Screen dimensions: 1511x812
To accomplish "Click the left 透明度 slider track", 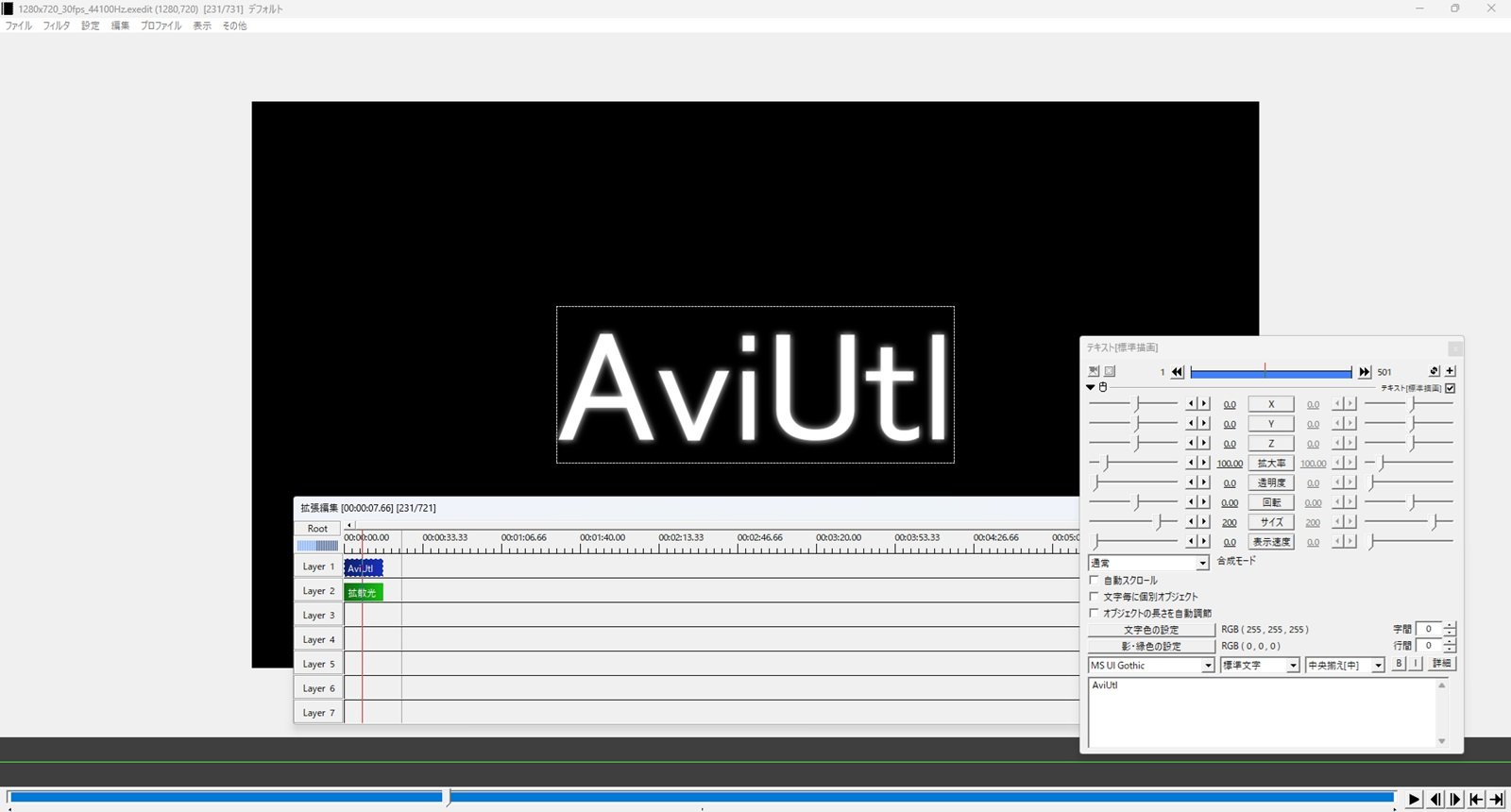I will [1133, 482].
